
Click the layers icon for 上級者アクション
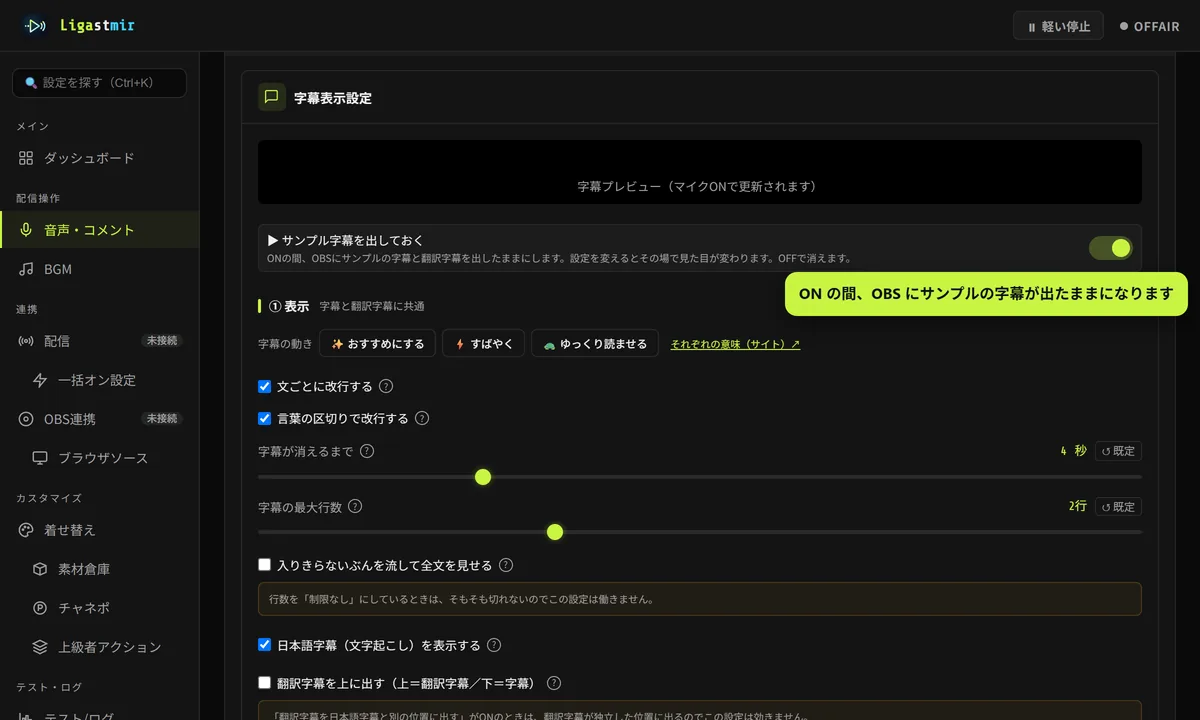click(40, 647)
